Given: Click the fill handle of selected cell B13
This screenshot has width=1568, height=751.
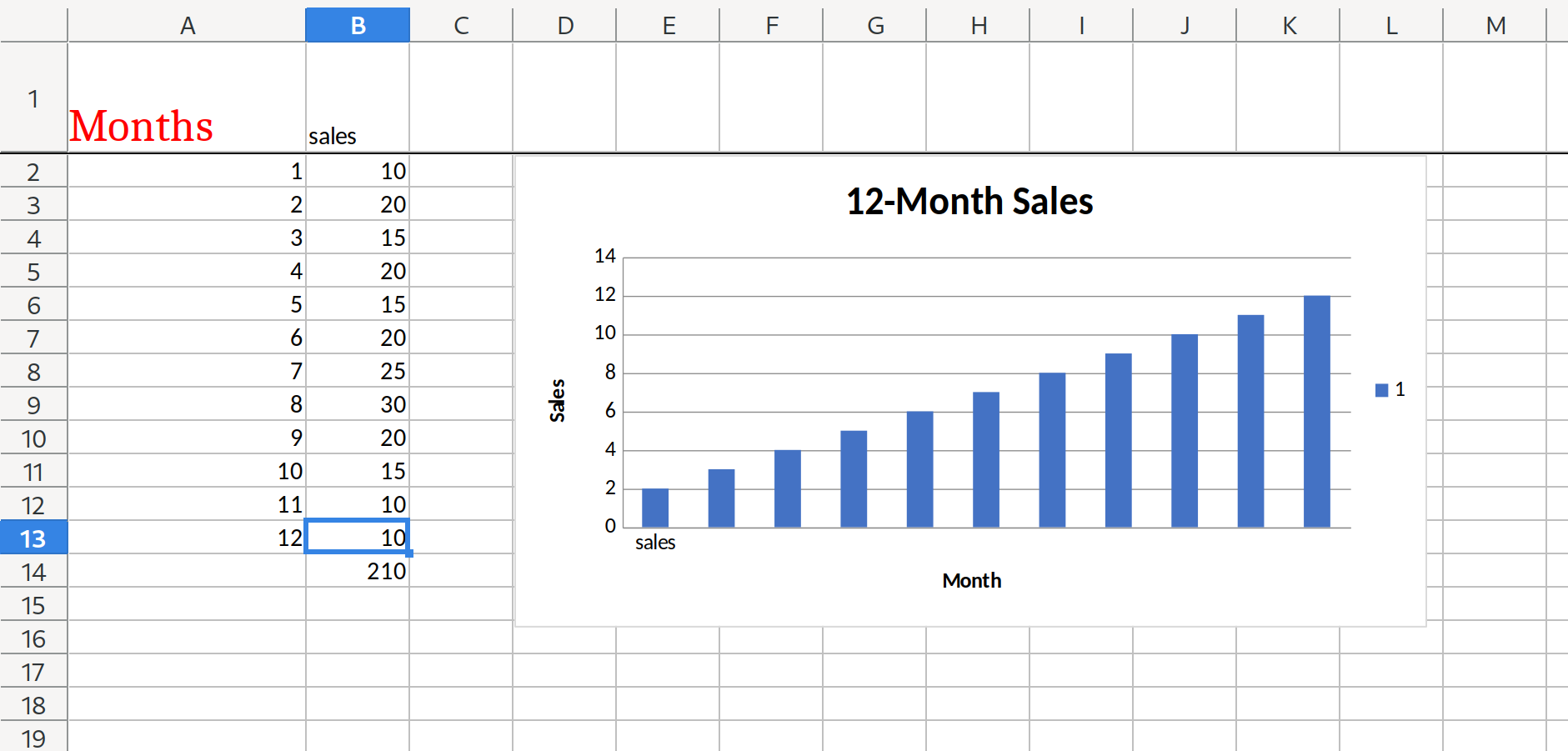Looking at the screenshot, I should pyautogui.click(x=408, y=553).
